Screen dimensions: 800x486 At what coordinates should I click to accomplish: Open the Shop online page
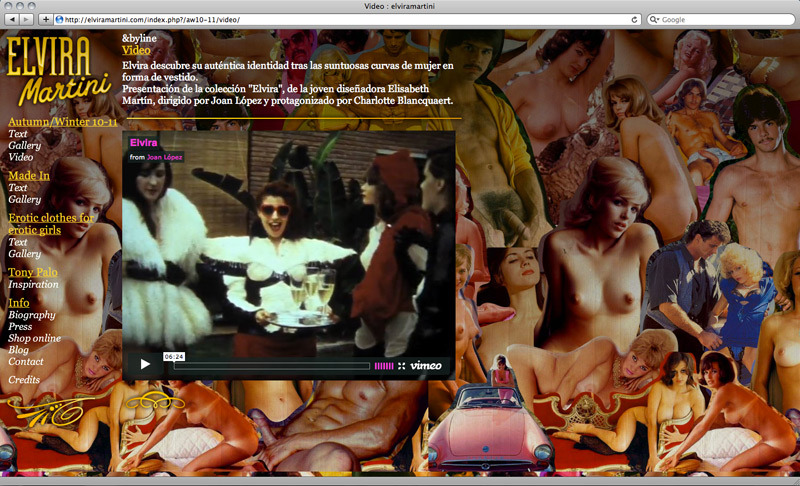(34, 338)
